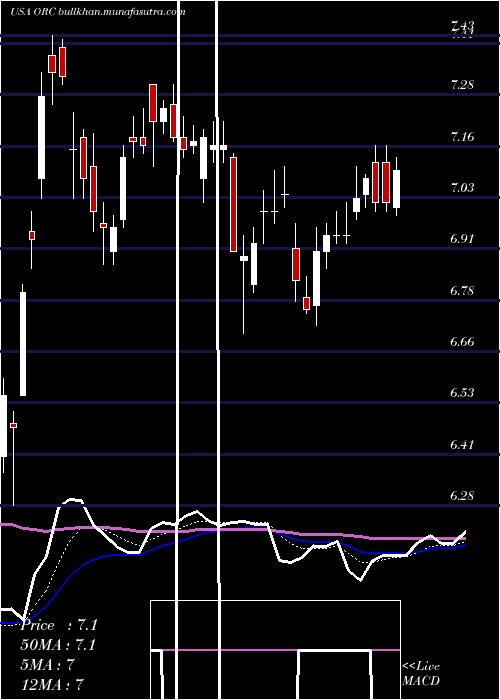
Task: Open the '<<Live MACD' label
Action: [421, 674]
